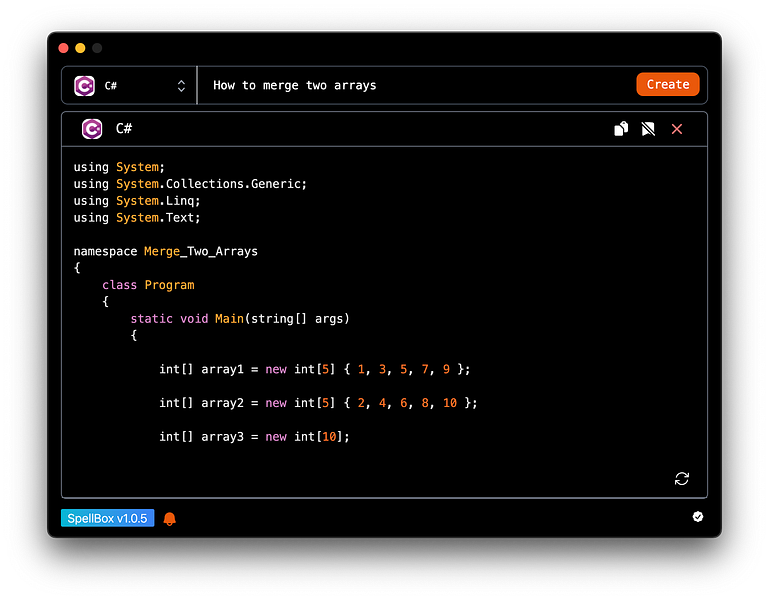Click the yellow minimize window button

coord(80,48)
